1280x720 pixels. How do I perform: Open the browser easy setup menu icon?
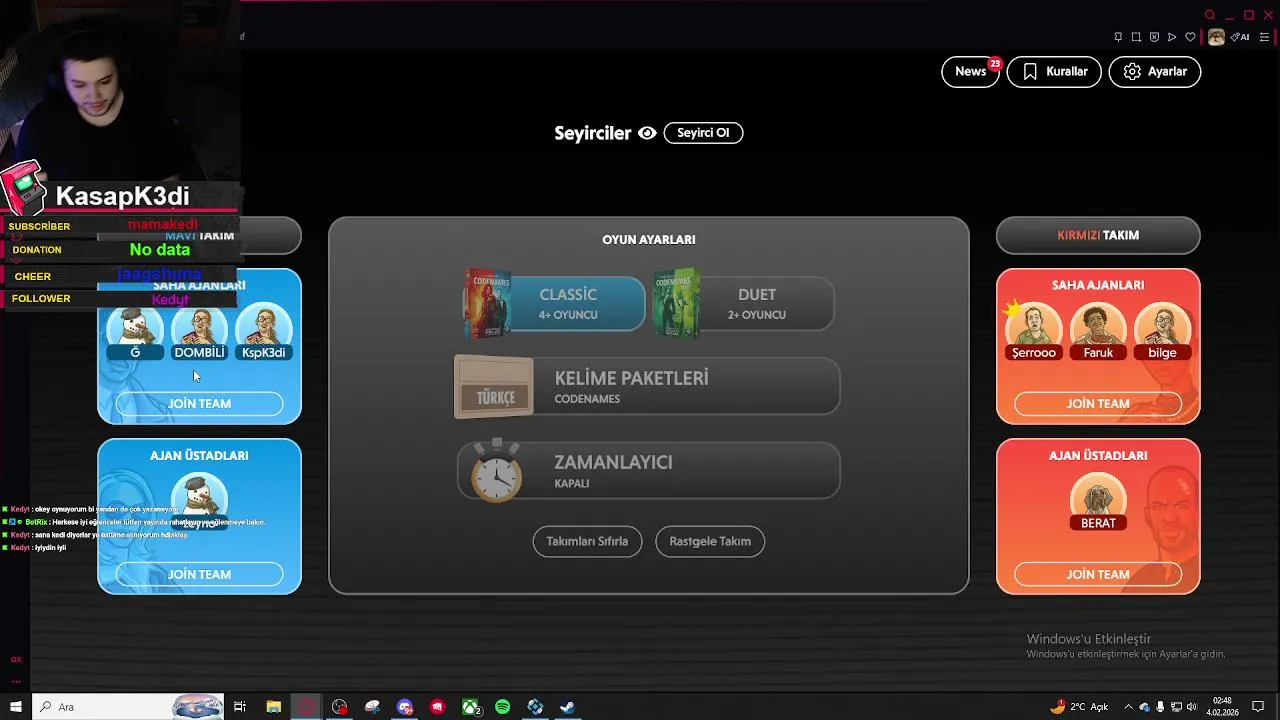(1264, 37)
